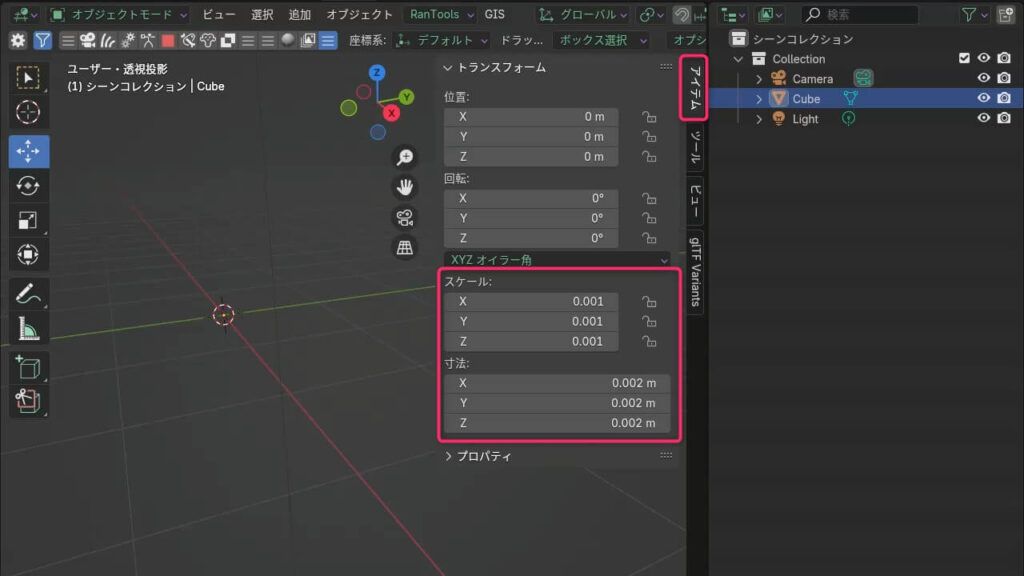Click the red square icon in toolbar
Image resolution: width=1024 pixels, height=576 pixels.
(x=168, y=40)
